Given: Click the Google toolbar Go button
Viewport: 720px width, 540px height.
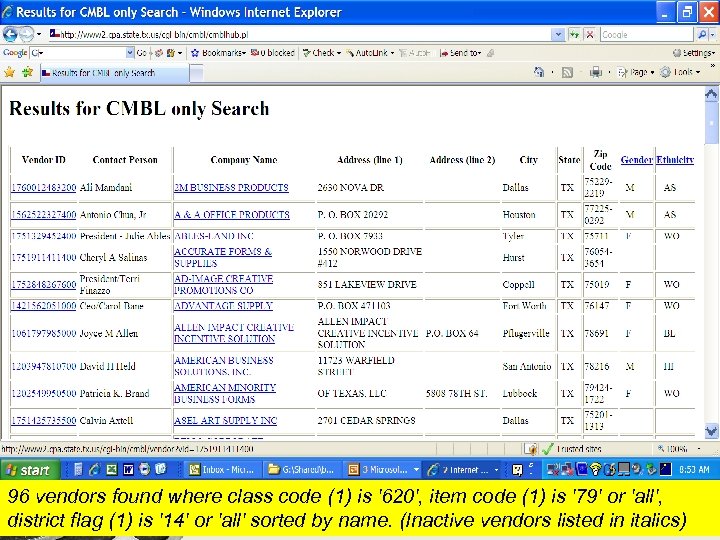Looking at the screenshot, I should click(141, 53).
